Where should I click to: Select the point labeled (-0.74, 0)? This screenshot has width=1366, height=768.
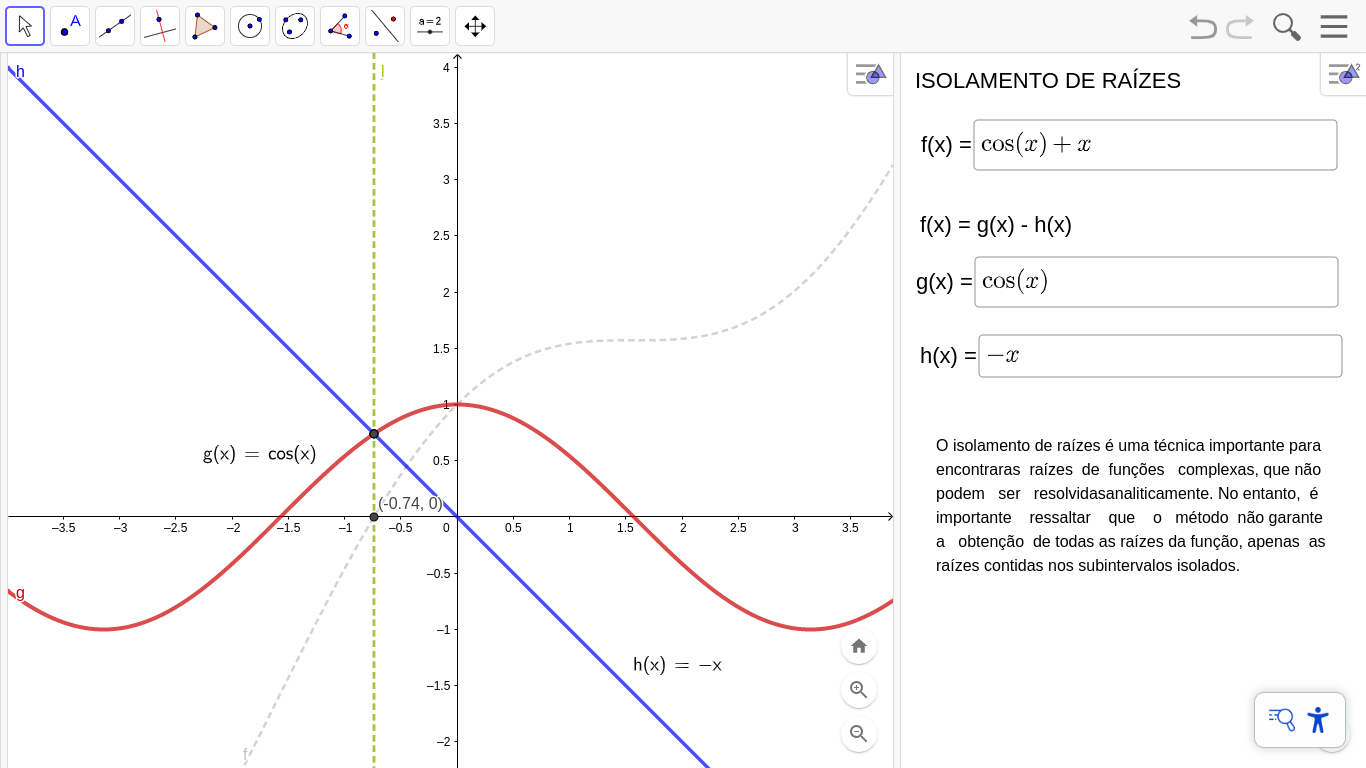tap(374, 517)
